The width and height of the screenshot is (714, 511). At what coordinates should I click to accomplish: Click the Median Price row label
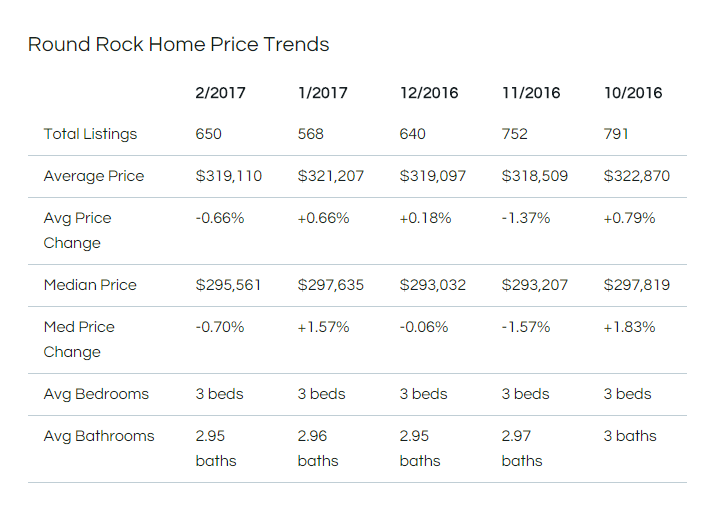click(90, 285)
